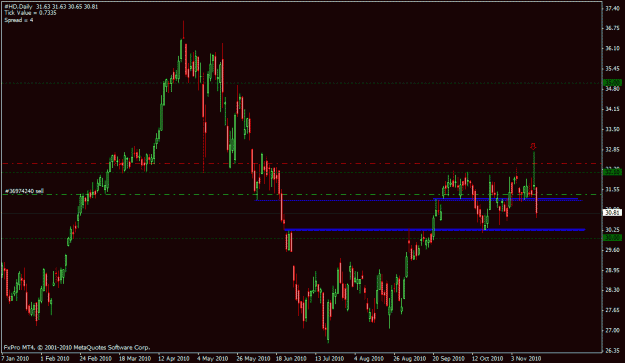The height and width of the screenshot is (363, 625).
Task: Click the 27.00 price axis label
Action: click(612, 330)
